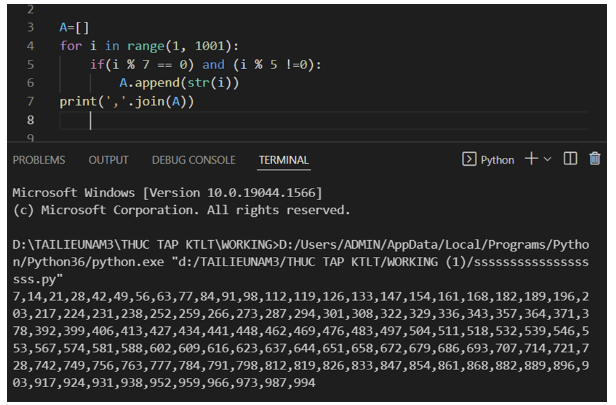Split the terminal pane
This screenshot has height=405, width=616.
pos(572,159)
